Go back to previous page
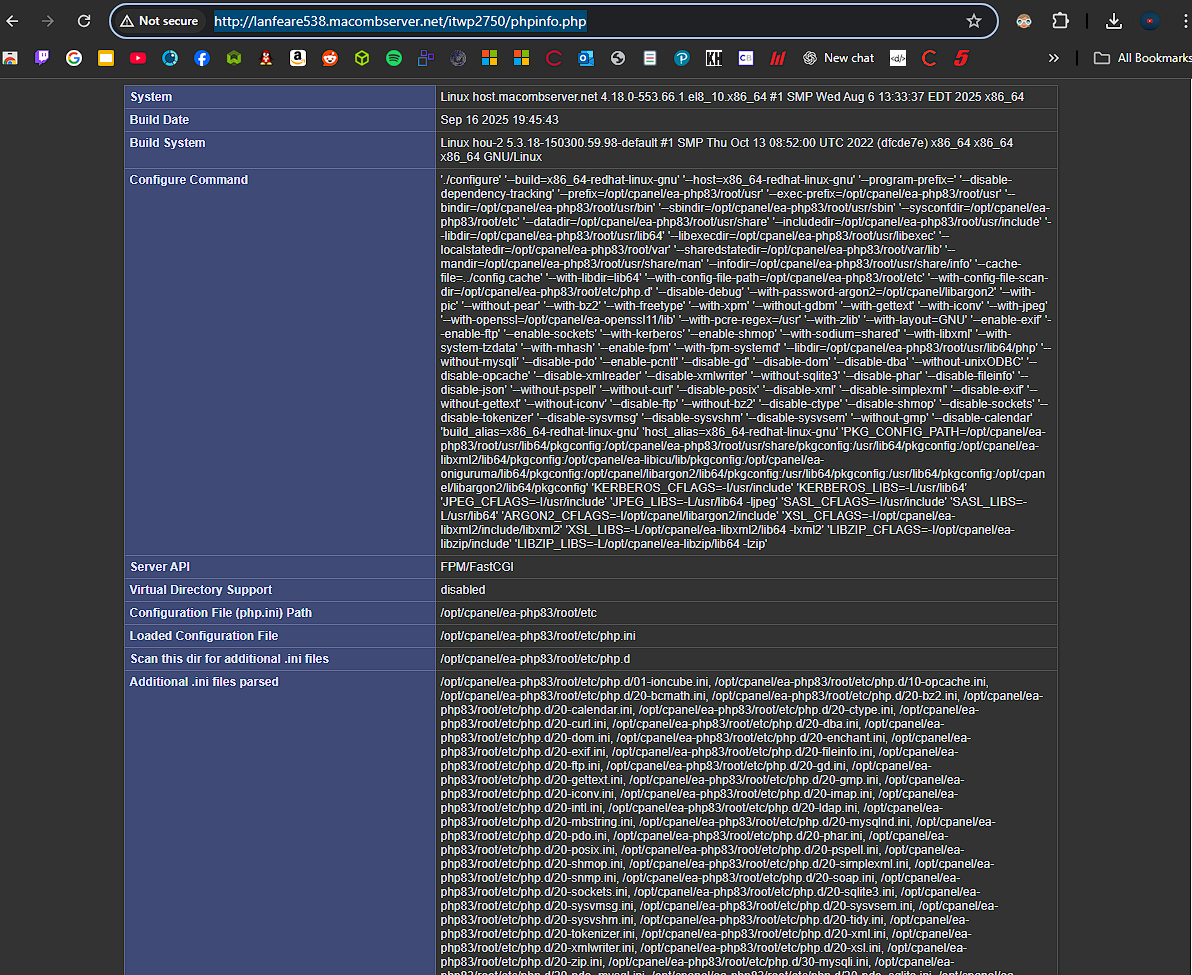 [x=14, y=21]
